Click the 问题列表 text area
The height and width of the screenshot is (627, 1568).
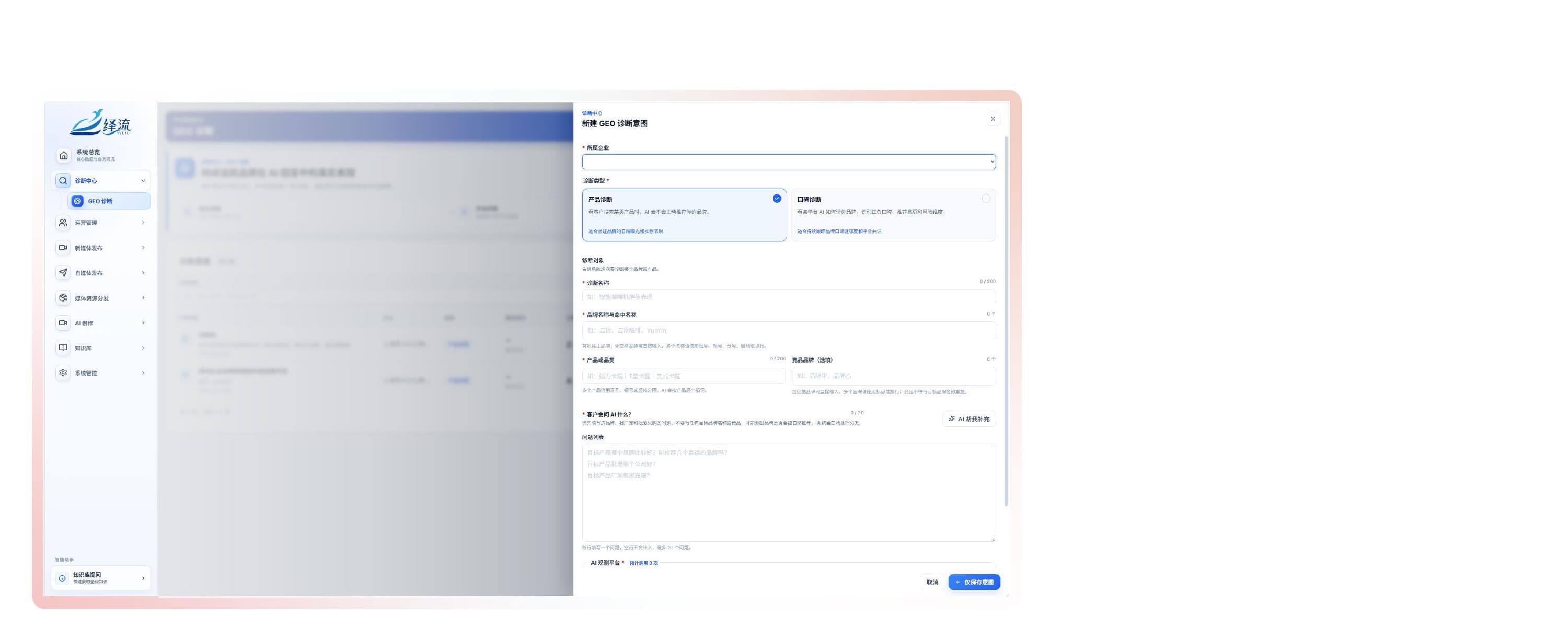click(x=789, y=493)
